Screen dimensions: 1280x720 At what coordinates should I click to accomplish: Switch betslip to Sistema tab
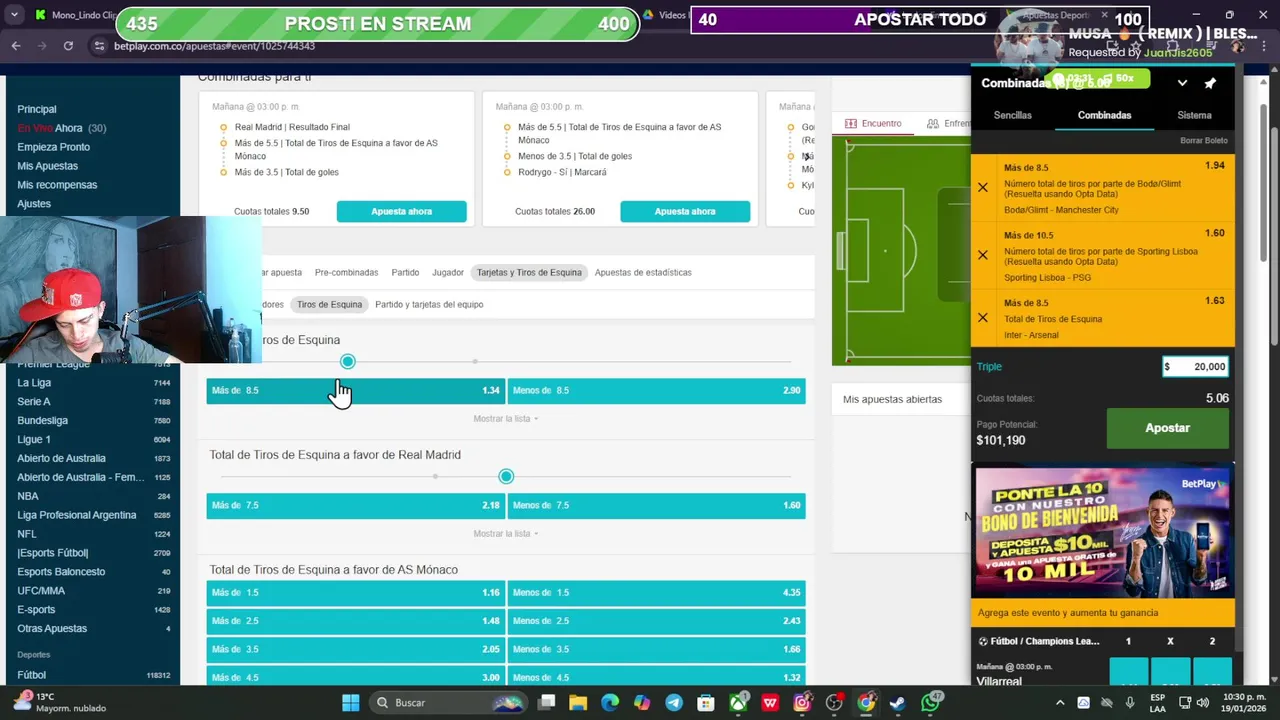pyautogui.click(x=1194, y=115)
